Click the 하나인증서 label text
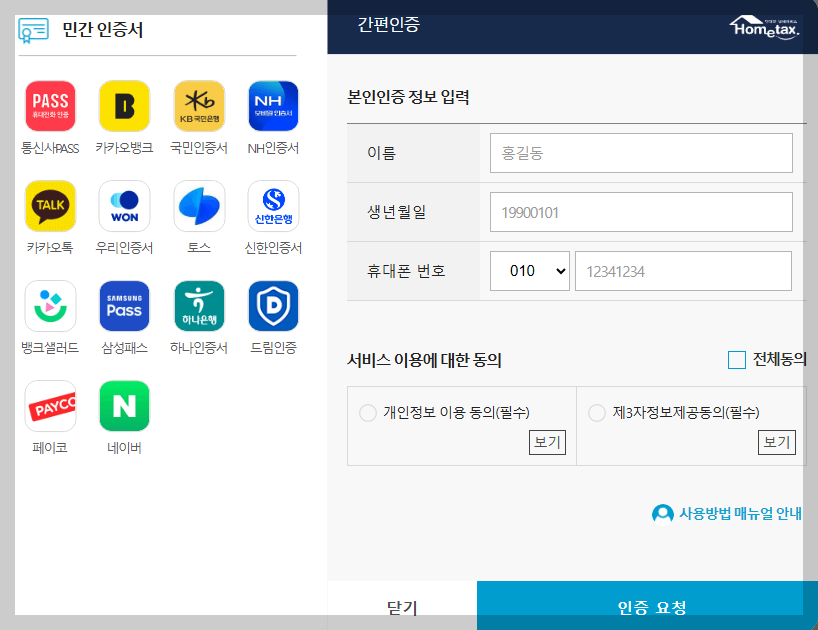Viewport: 818px width, 630px height. click(x=199, y=348)
